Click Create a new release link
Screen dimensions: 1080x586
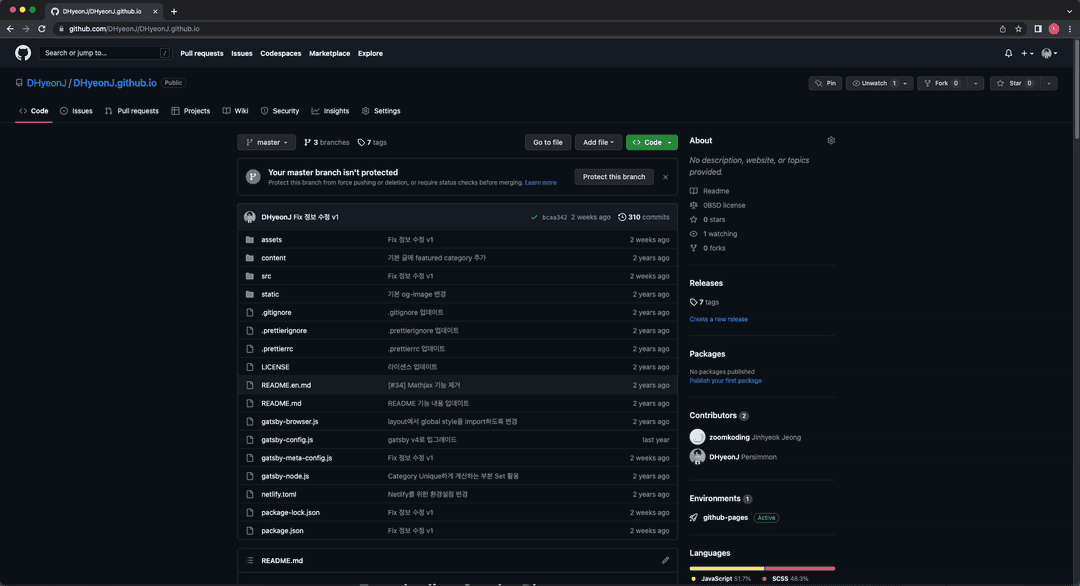718,320
